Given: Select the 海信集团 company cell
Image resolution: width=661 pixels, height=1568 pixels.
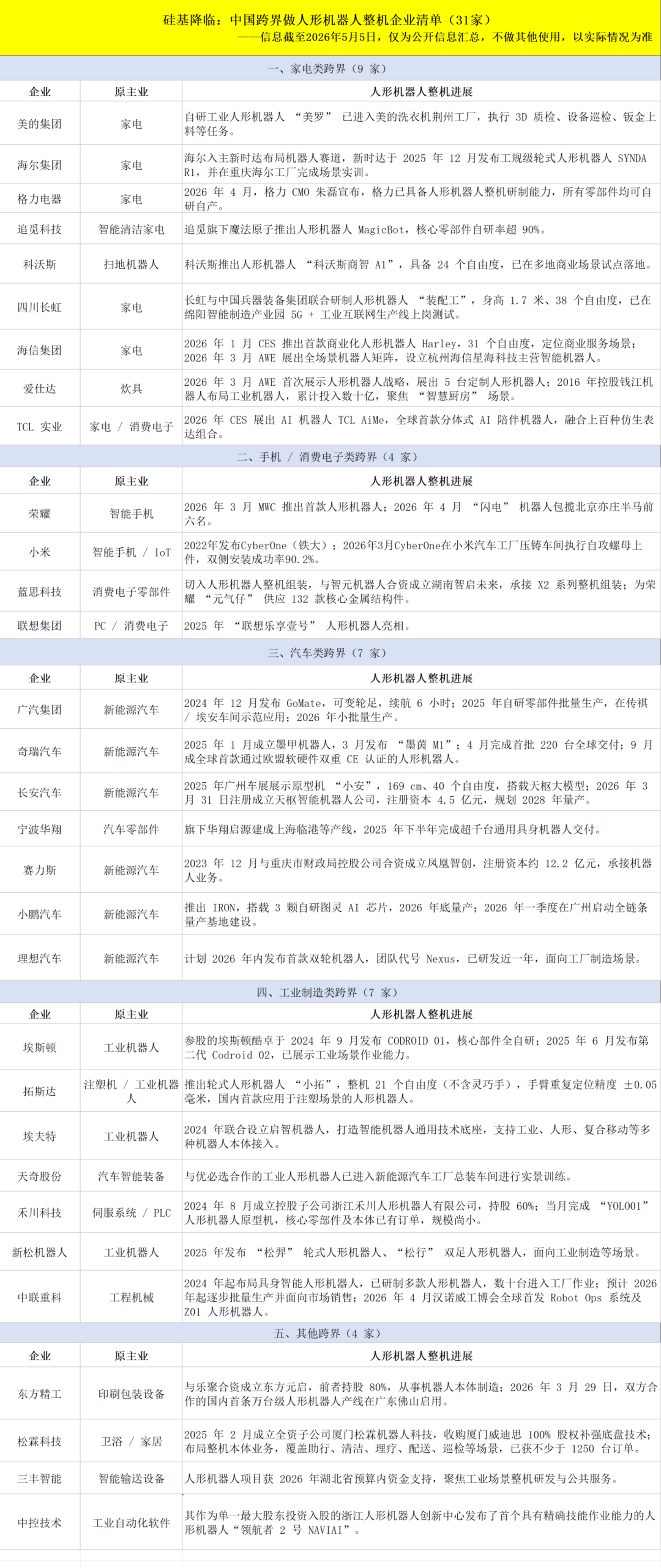Looking at the screenshot, I should point(39,350).
